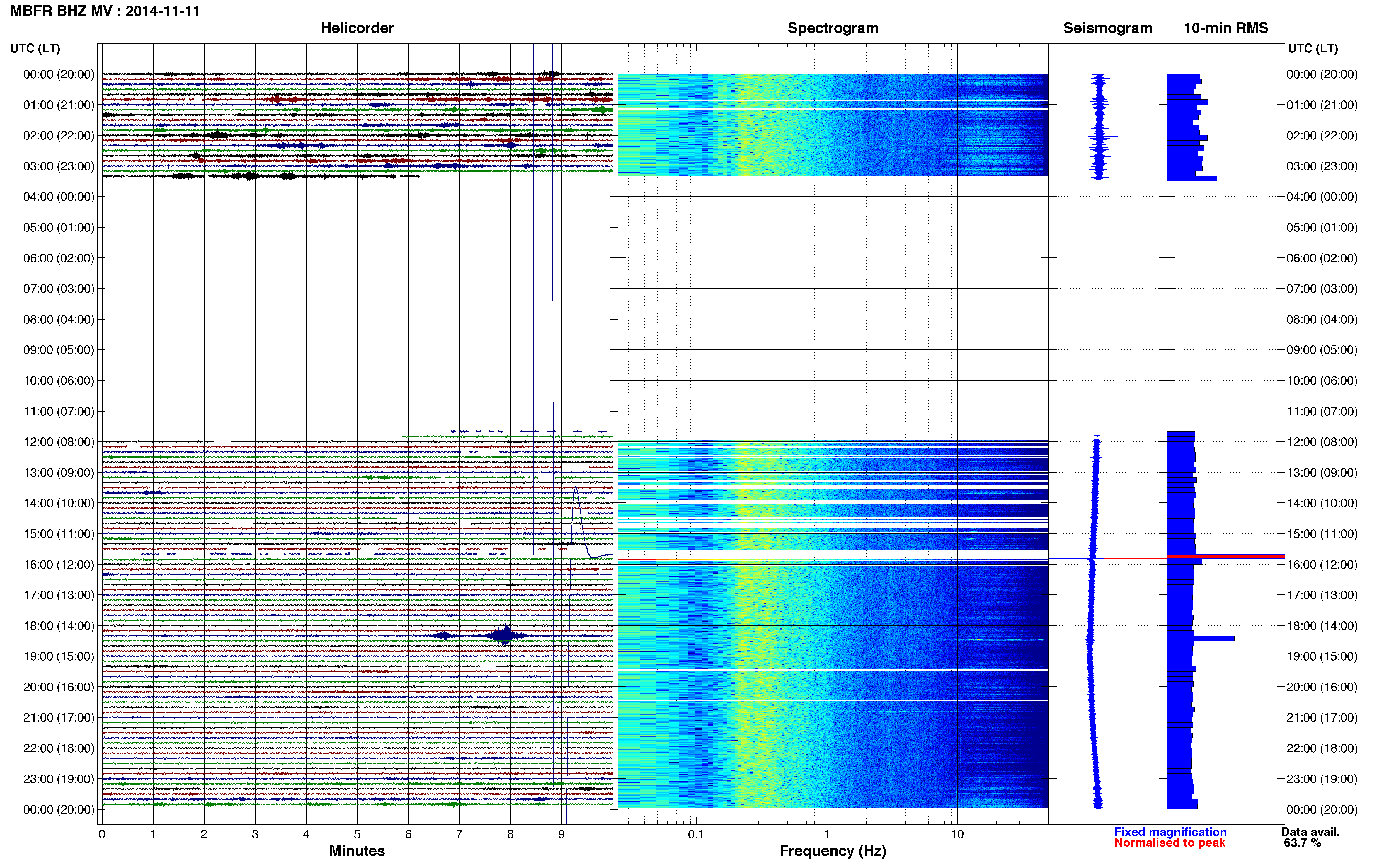
Task: Click the 3 tick on the minutes axis
Action: 255,834
